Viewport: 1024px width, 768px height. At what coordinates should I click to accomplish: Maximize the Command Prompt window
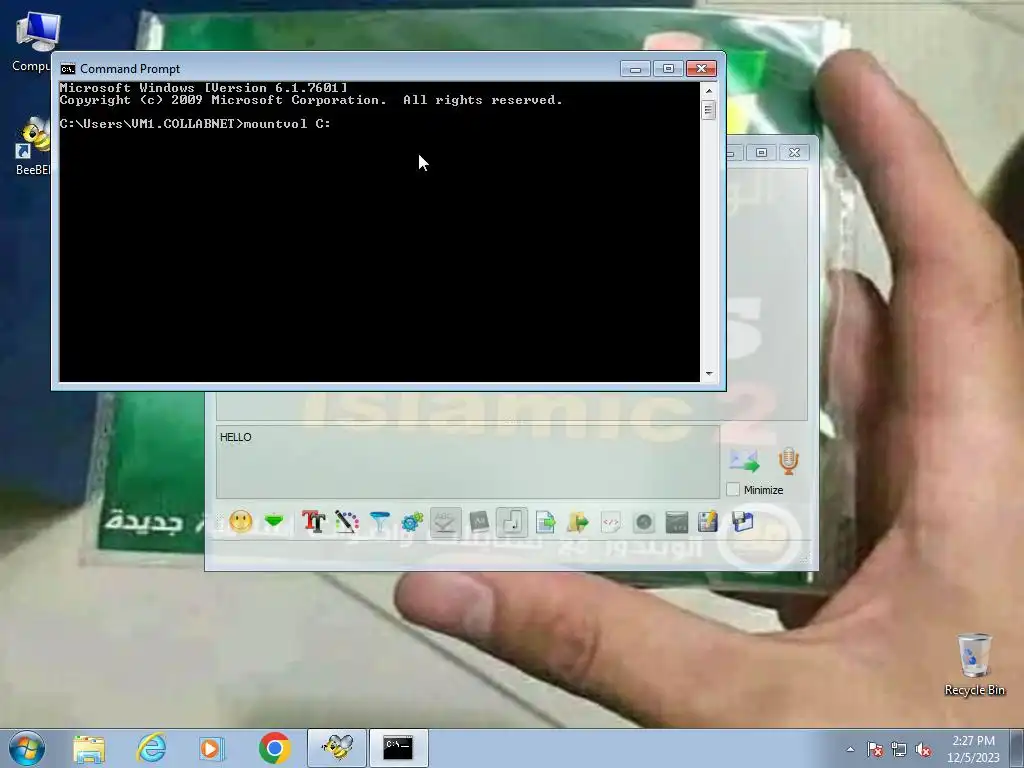pyautogui.click(x=668, y=69)
